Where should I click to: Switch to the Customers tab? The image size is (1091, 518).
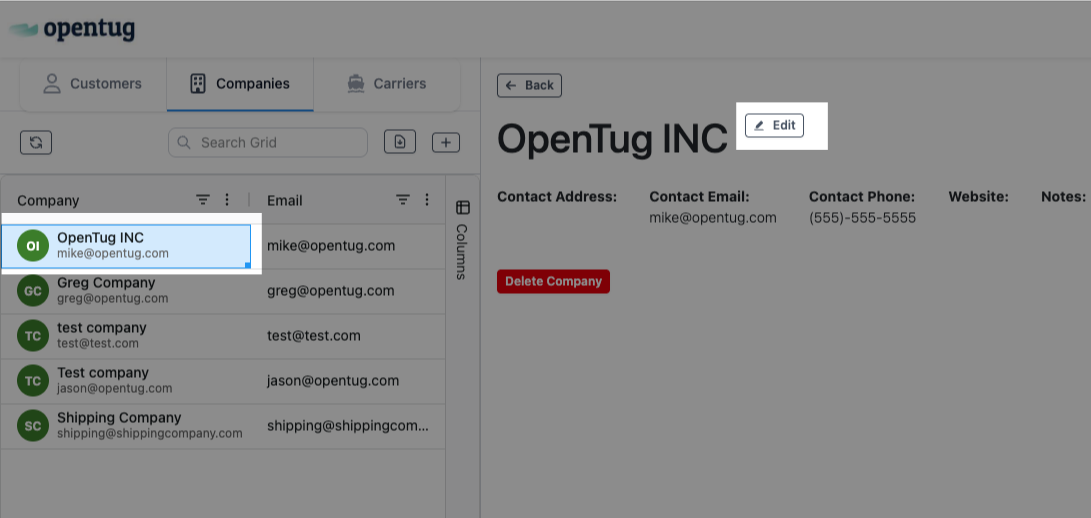click(93, 84)
